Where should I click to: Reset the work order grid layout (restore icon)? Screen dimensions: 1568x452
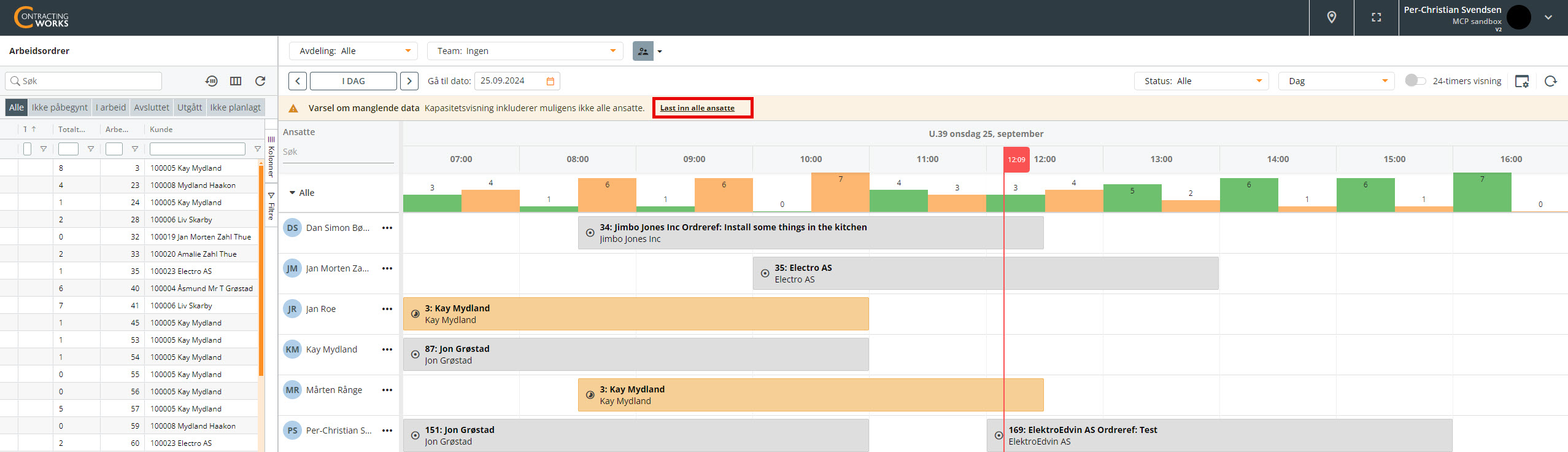click(211, 81)
